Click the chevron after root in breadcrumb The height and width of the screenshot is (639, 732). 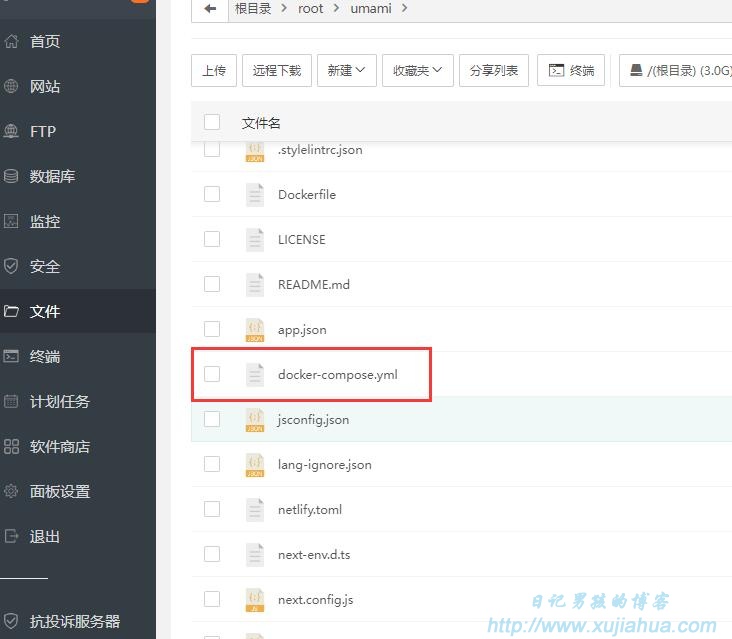[x=336, y=8]
